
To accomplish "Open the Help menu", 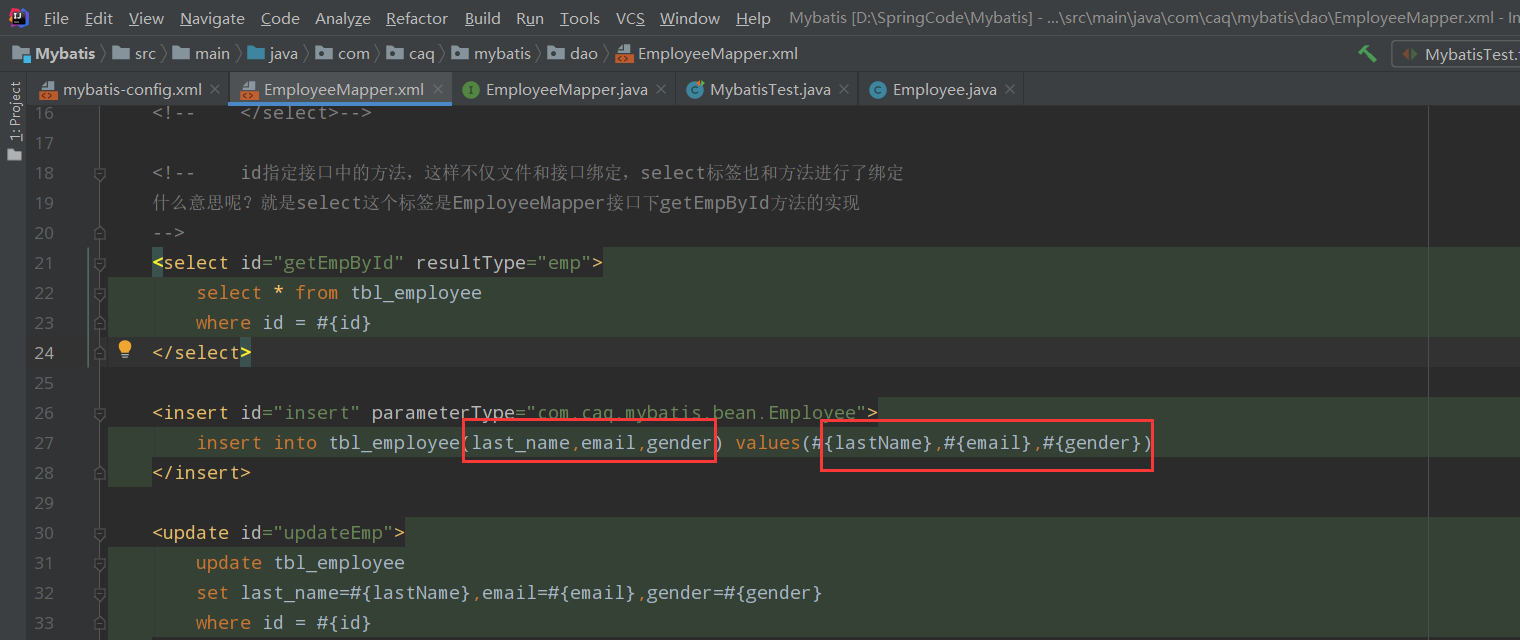I will click(753, 18).
